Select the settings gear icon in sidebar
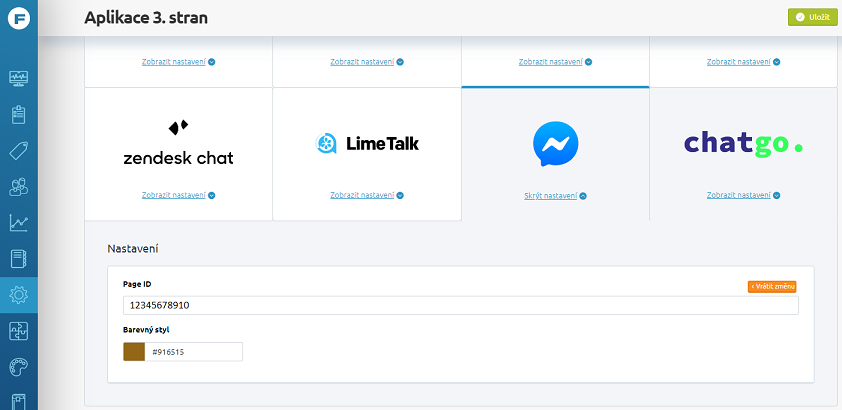 pos(19,295)
